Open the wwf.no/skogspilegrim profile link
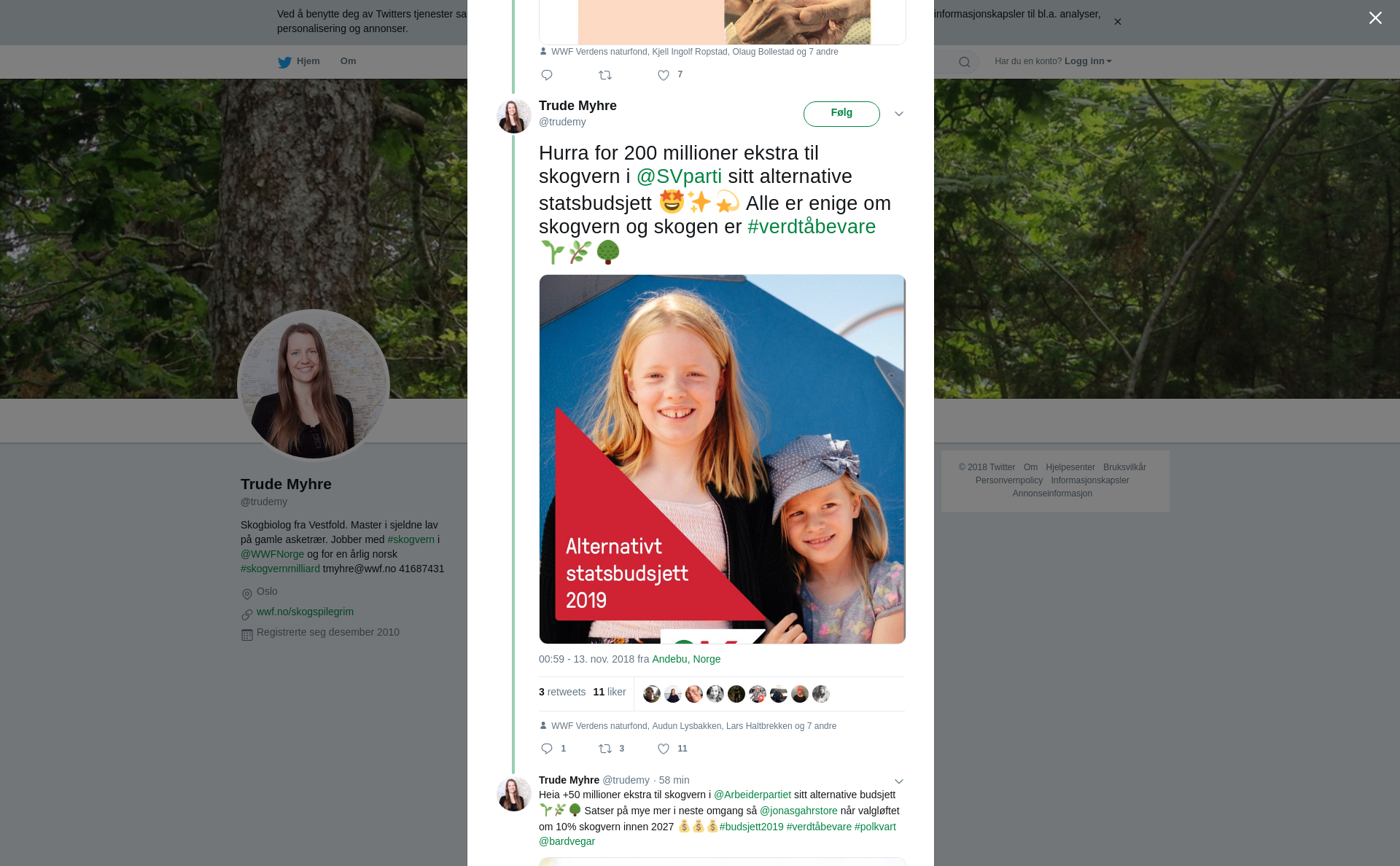Screen dimensions: 1400x866 click(x=305, y=612)
